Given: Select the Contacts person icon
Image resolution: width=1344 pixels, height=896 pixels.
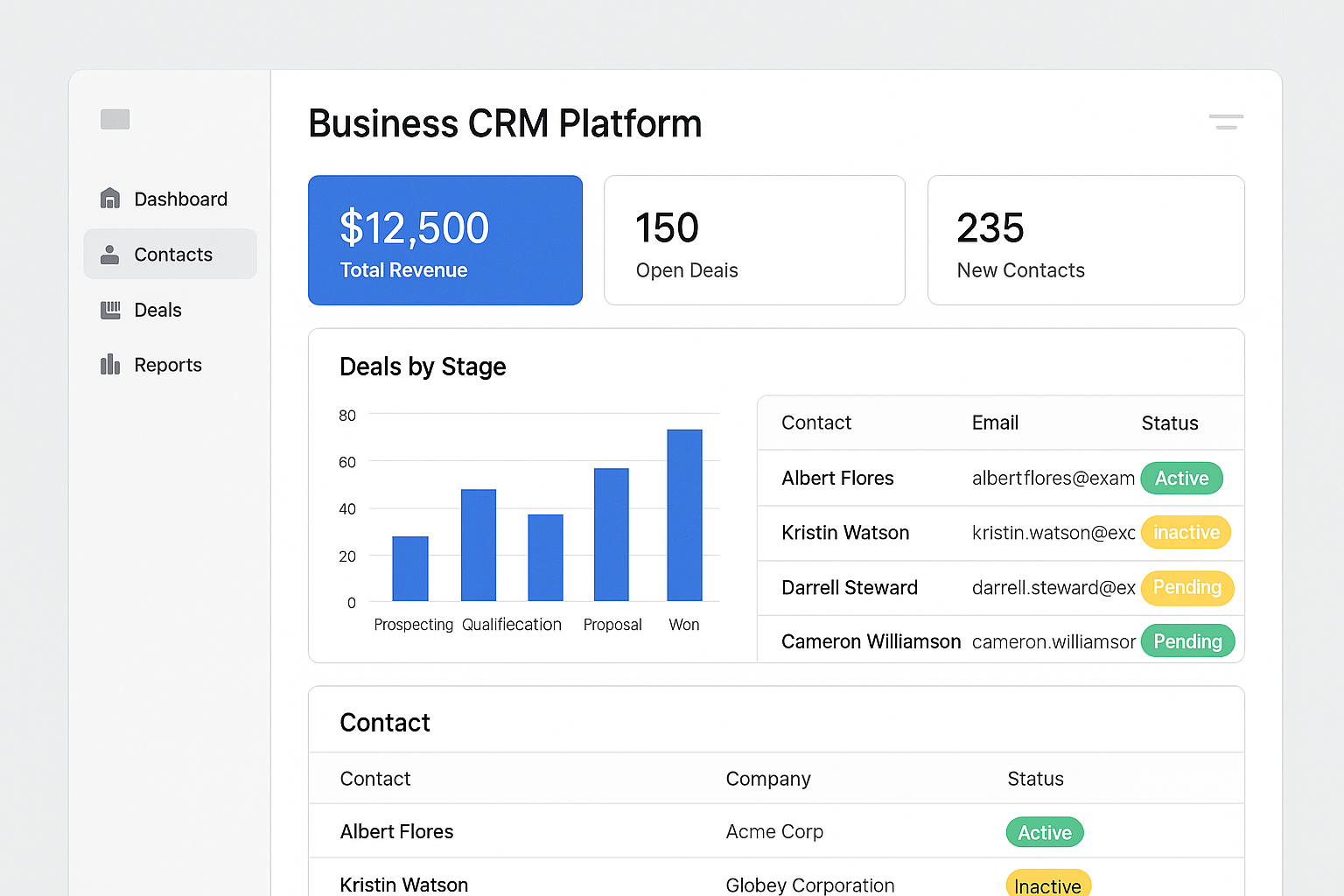Looking at the screenshot, I should (109, 254).
